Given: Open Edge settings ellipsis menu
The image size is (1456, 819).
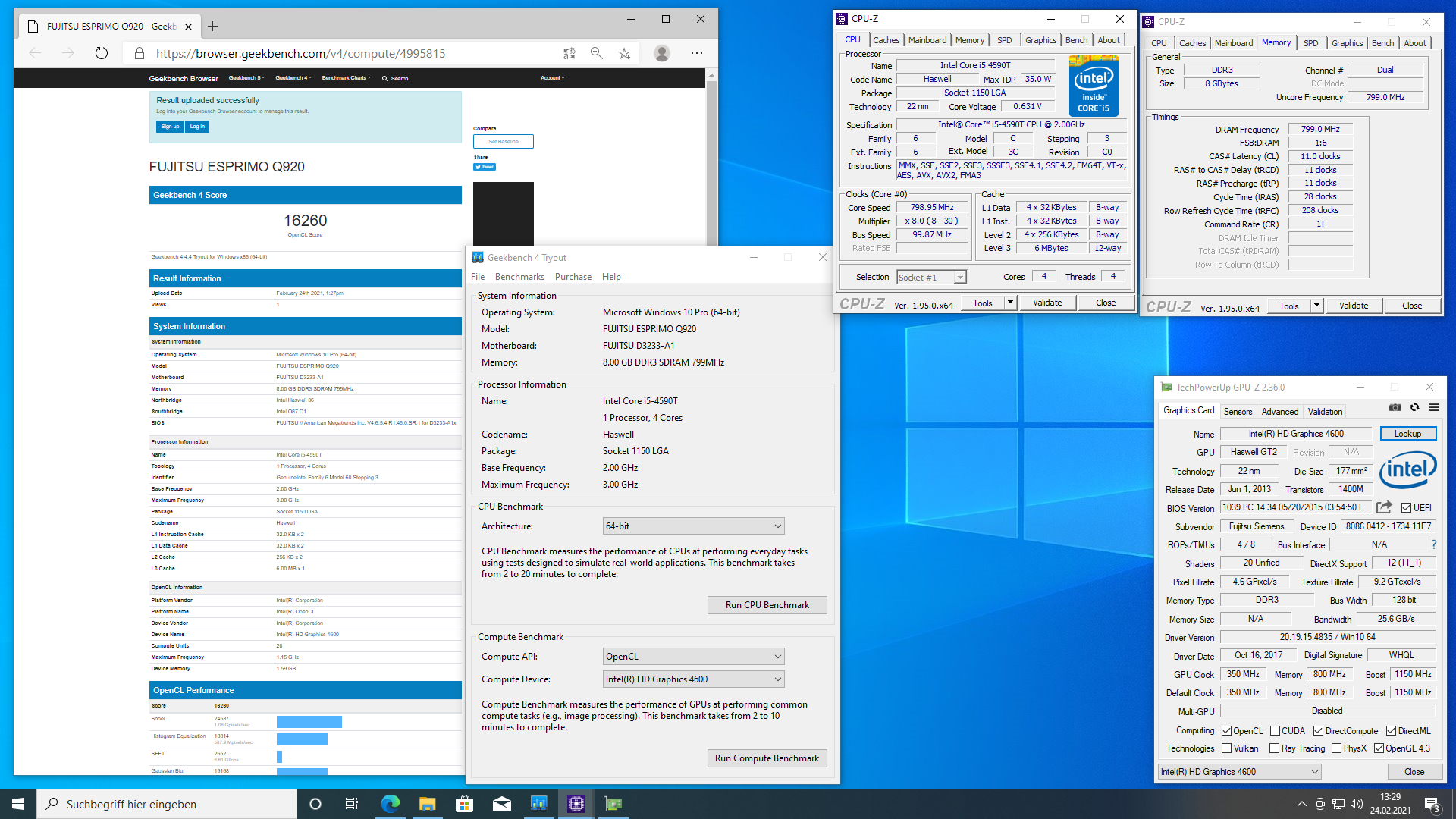Looking at the screenshot, I should [x=697, y=53].
